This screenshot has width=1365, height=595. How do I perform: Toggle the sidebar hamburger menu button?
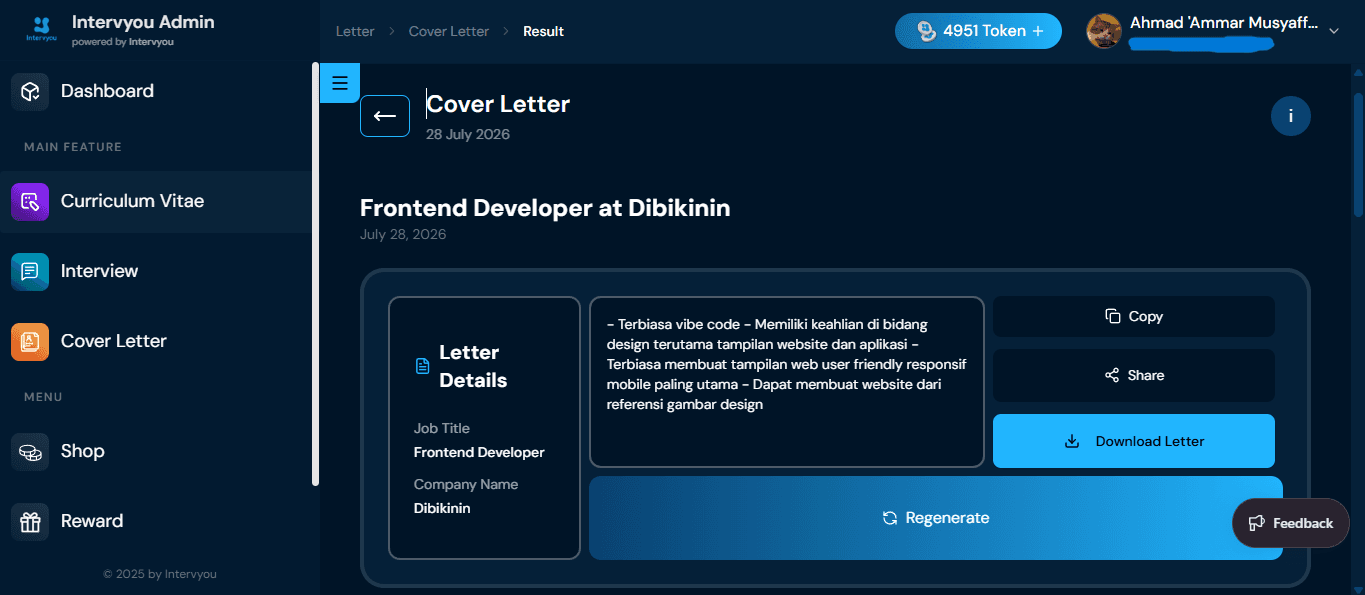pos(339,82)
